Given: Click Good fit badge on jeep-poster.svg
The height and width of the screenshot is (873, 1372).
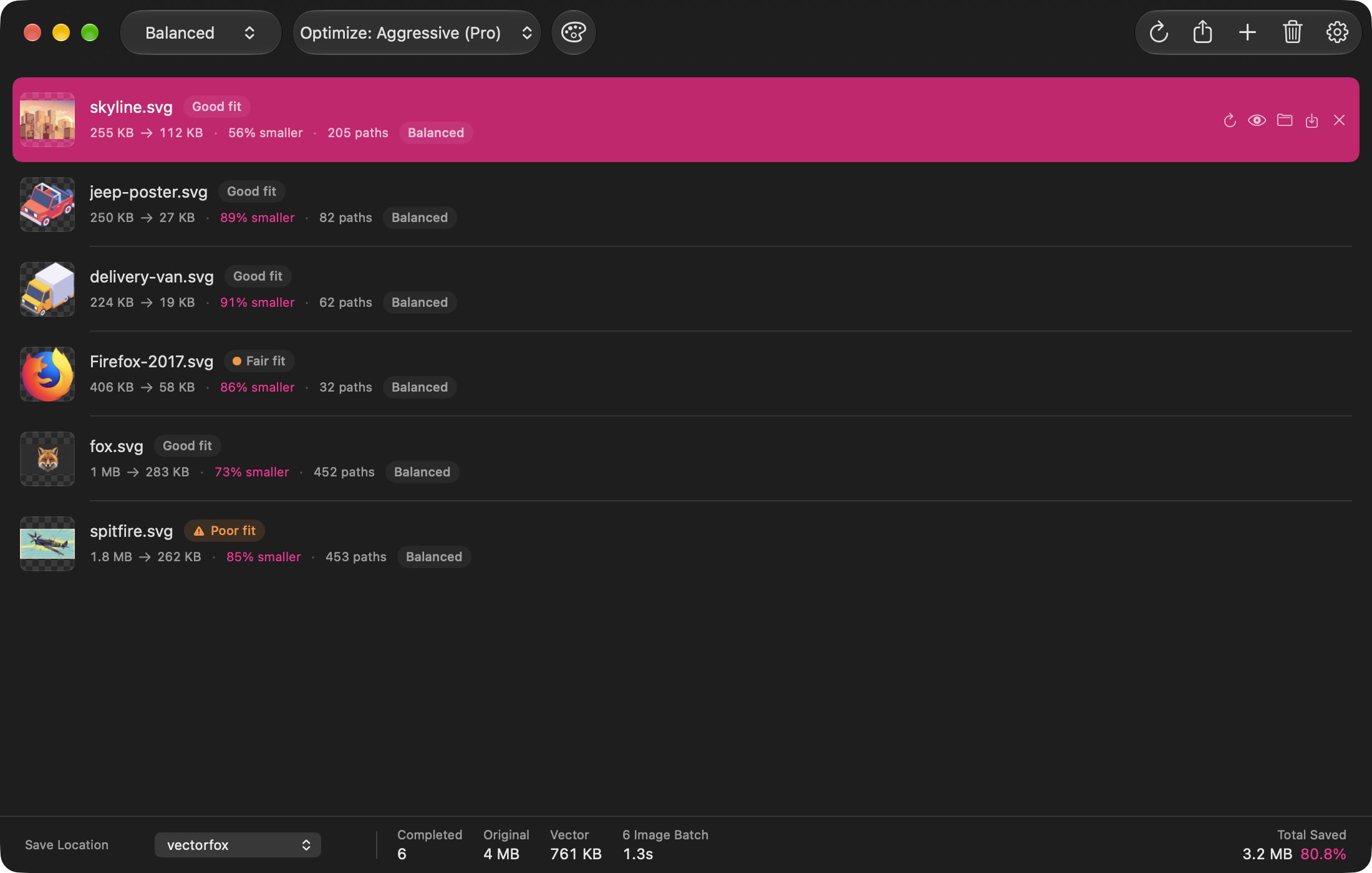Looking at the screenshot, I should (251, 191).
